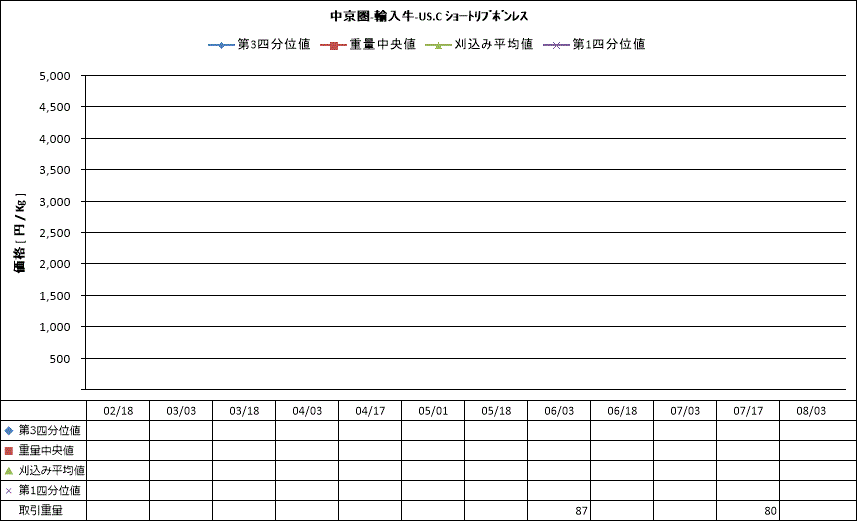Click the 05/01 date column header
857x521 pixels.
433,411
